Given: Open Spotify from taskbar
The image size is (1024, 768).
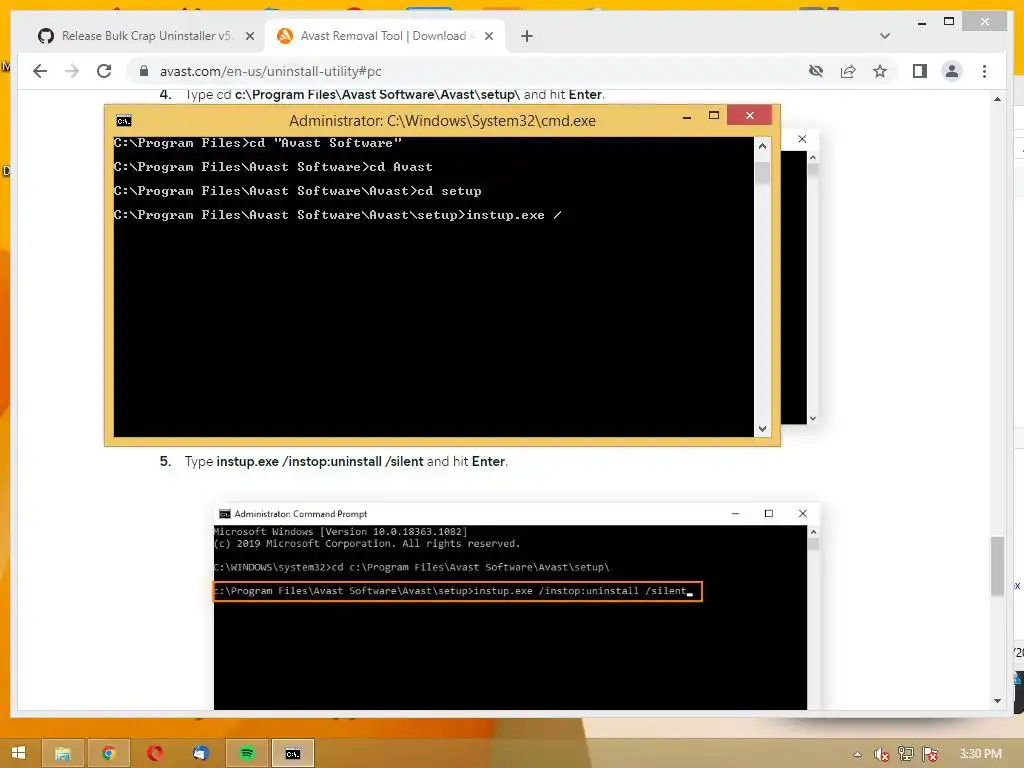Looking at the screenshot, I should pos(247,754).
